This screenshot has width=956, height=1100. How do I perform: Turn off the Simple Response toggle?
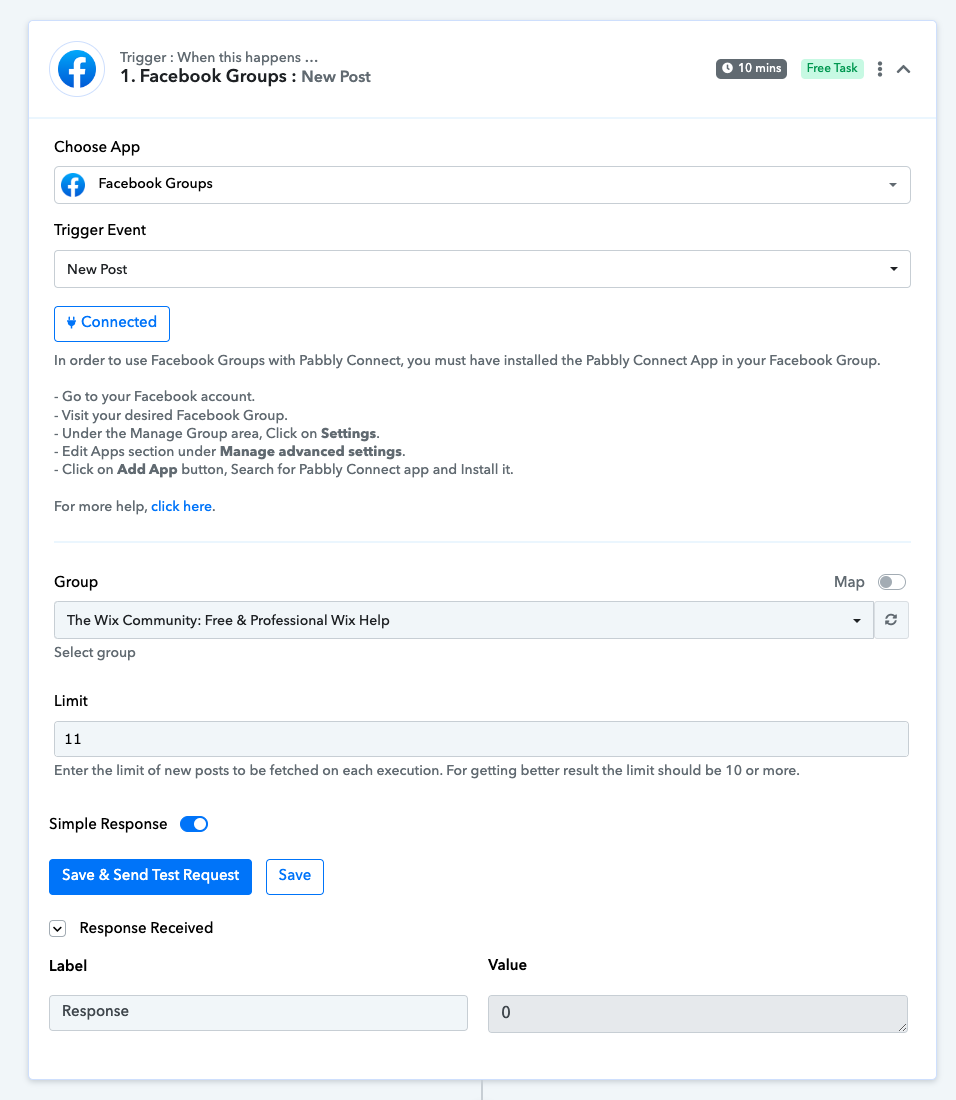click(x=194, y=824)
